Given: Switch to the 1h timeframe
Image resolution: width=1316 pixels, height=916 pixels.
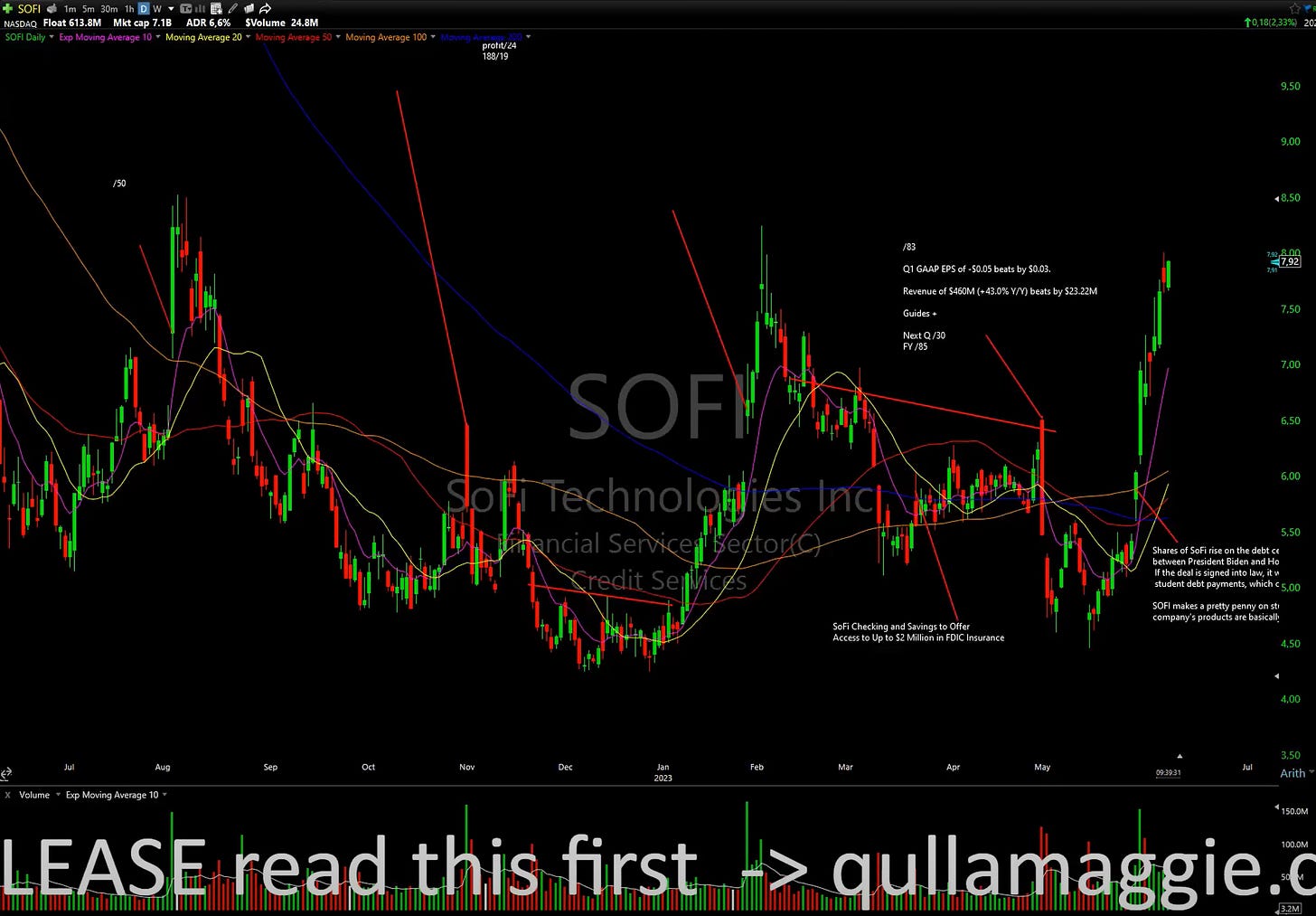Looking at the screenshot, I should click(x=129, y=9).
